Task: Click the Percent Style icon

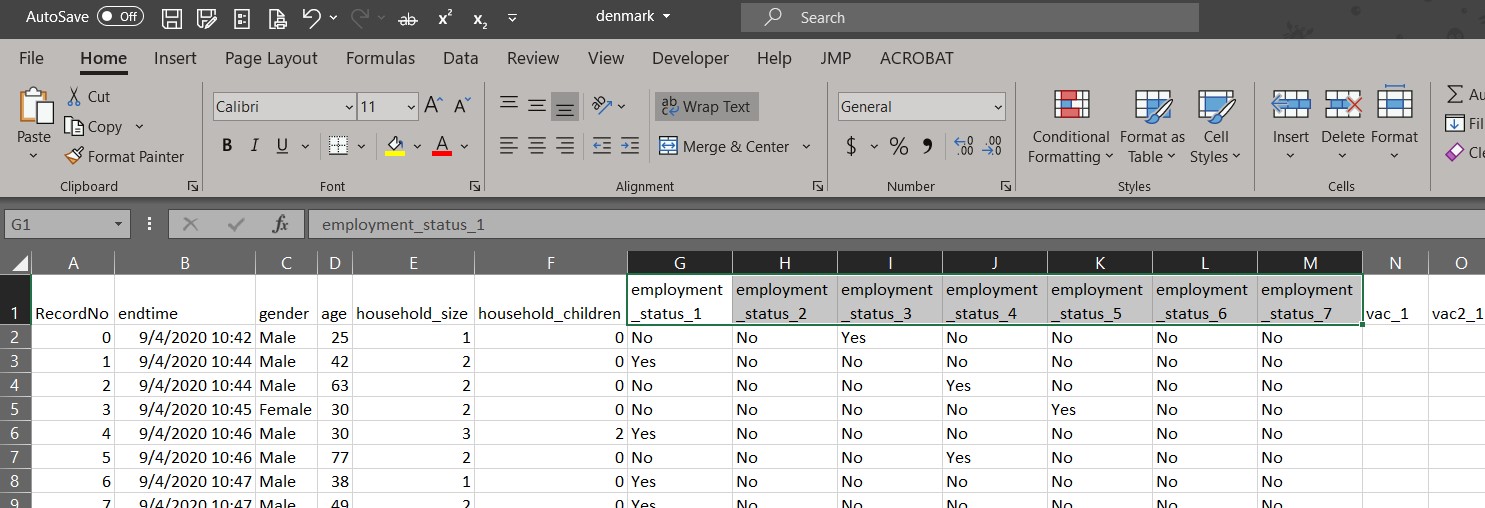Action: click(x=899, y=147)
